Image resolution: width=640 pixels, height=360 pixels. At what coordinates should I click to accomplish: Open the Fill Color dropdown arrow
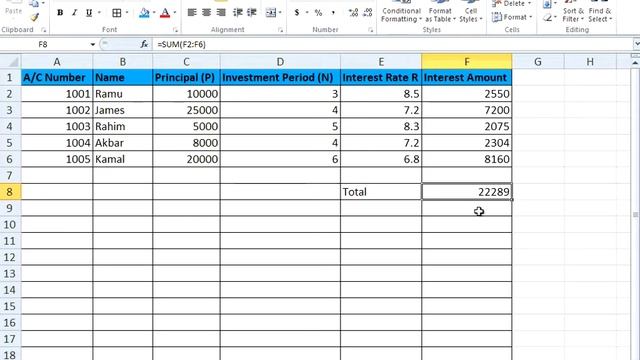pos(154,13)
